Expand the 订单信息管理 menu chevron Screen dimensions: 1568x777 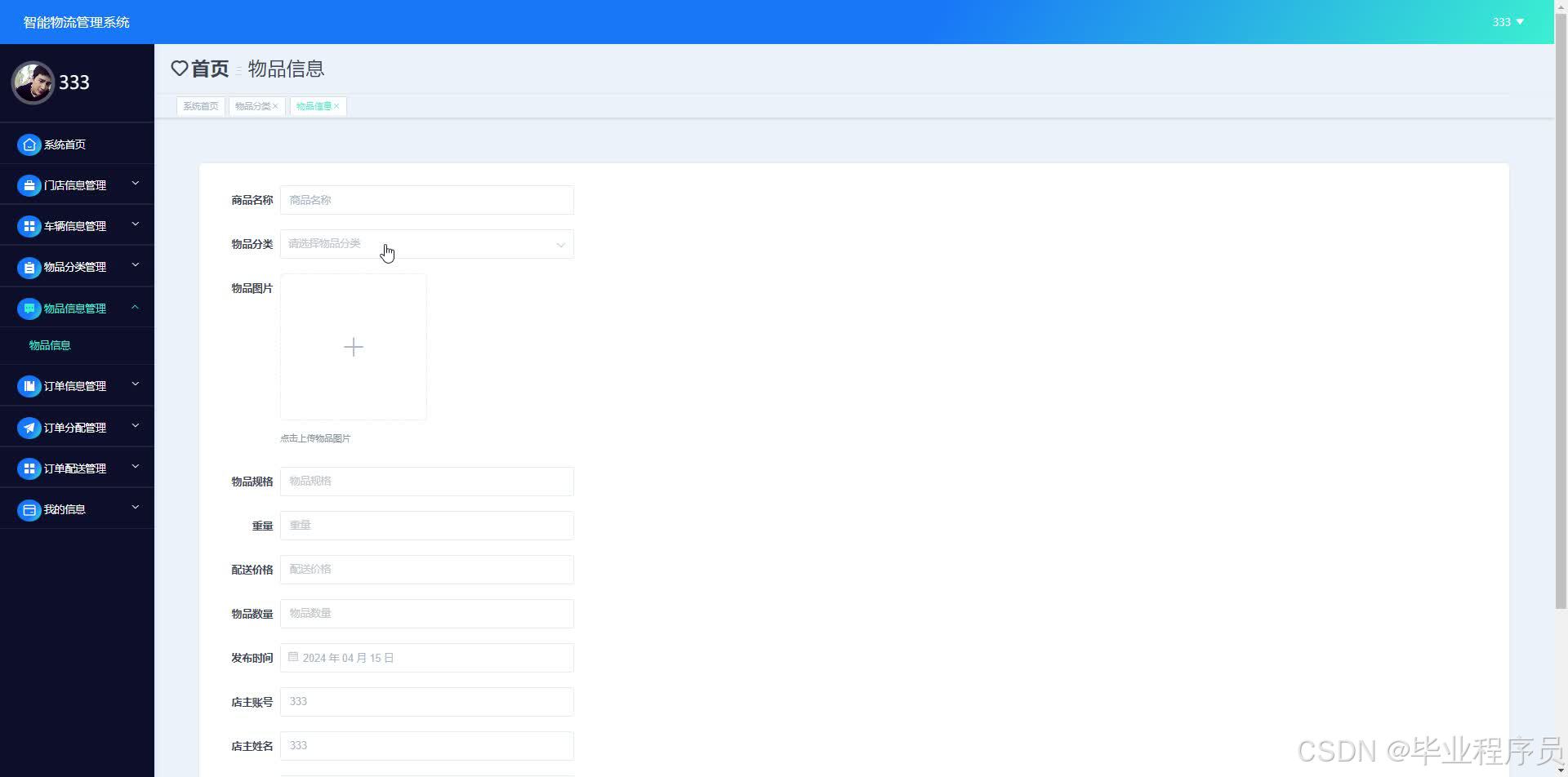(x=136, y=384)
